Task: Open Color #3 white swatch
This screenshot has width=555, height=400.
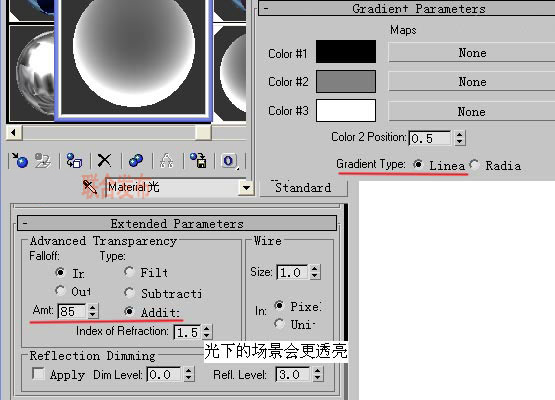Action: (346, 110)
